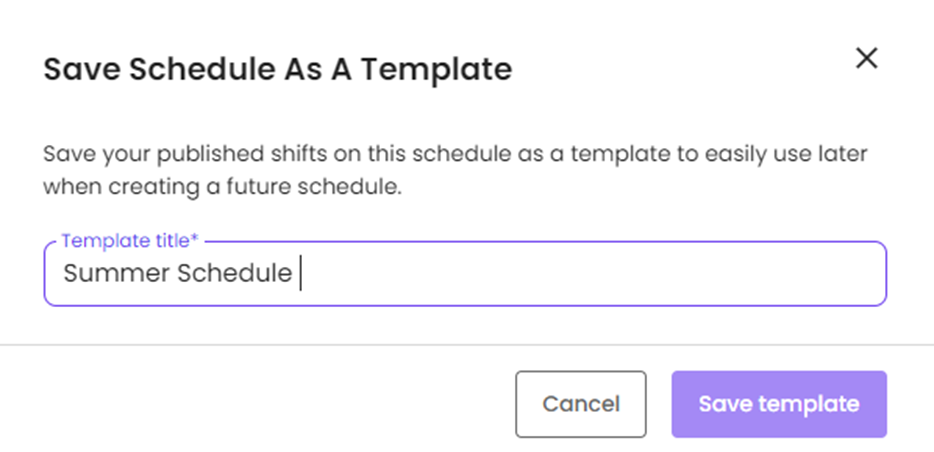934x452 pixels.
Task: Click the asterisk in the Template title label
Action: (x=195, y=240)
